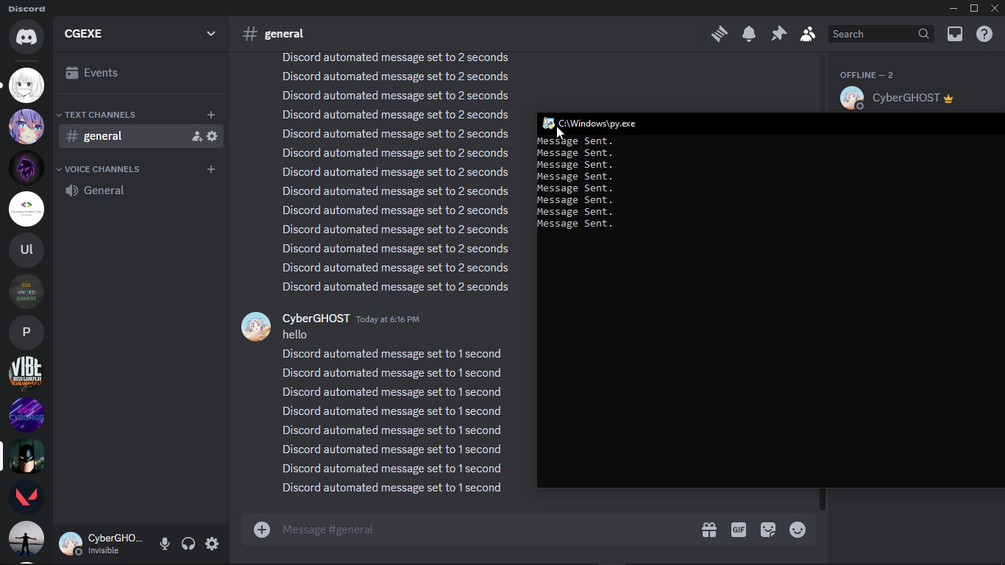
Task: Click the 'hello' message text
Action: (x=295, y=334)
